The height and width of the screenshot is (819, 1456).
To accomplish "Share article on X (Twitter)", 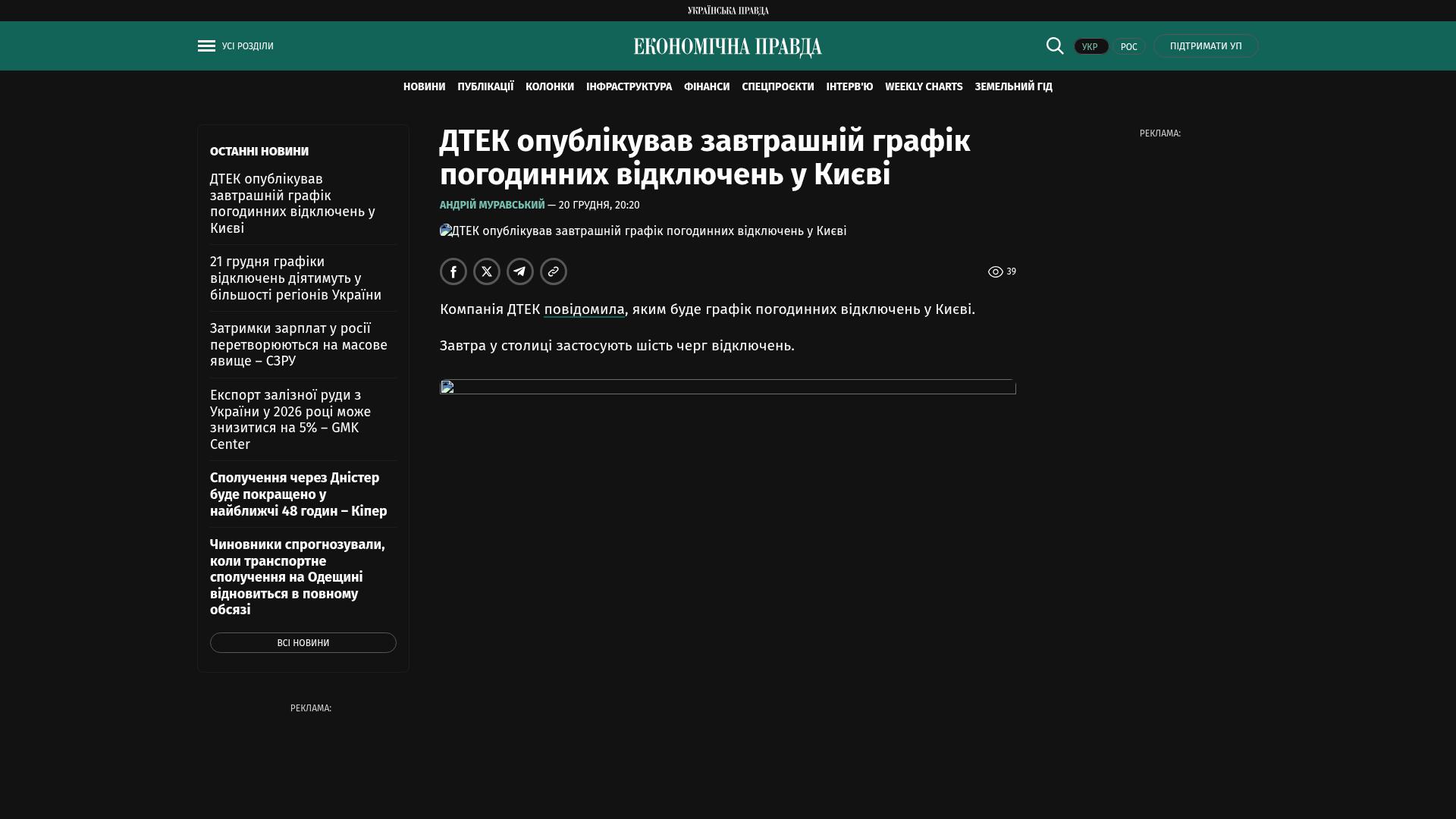I will (x=487, y=271).
